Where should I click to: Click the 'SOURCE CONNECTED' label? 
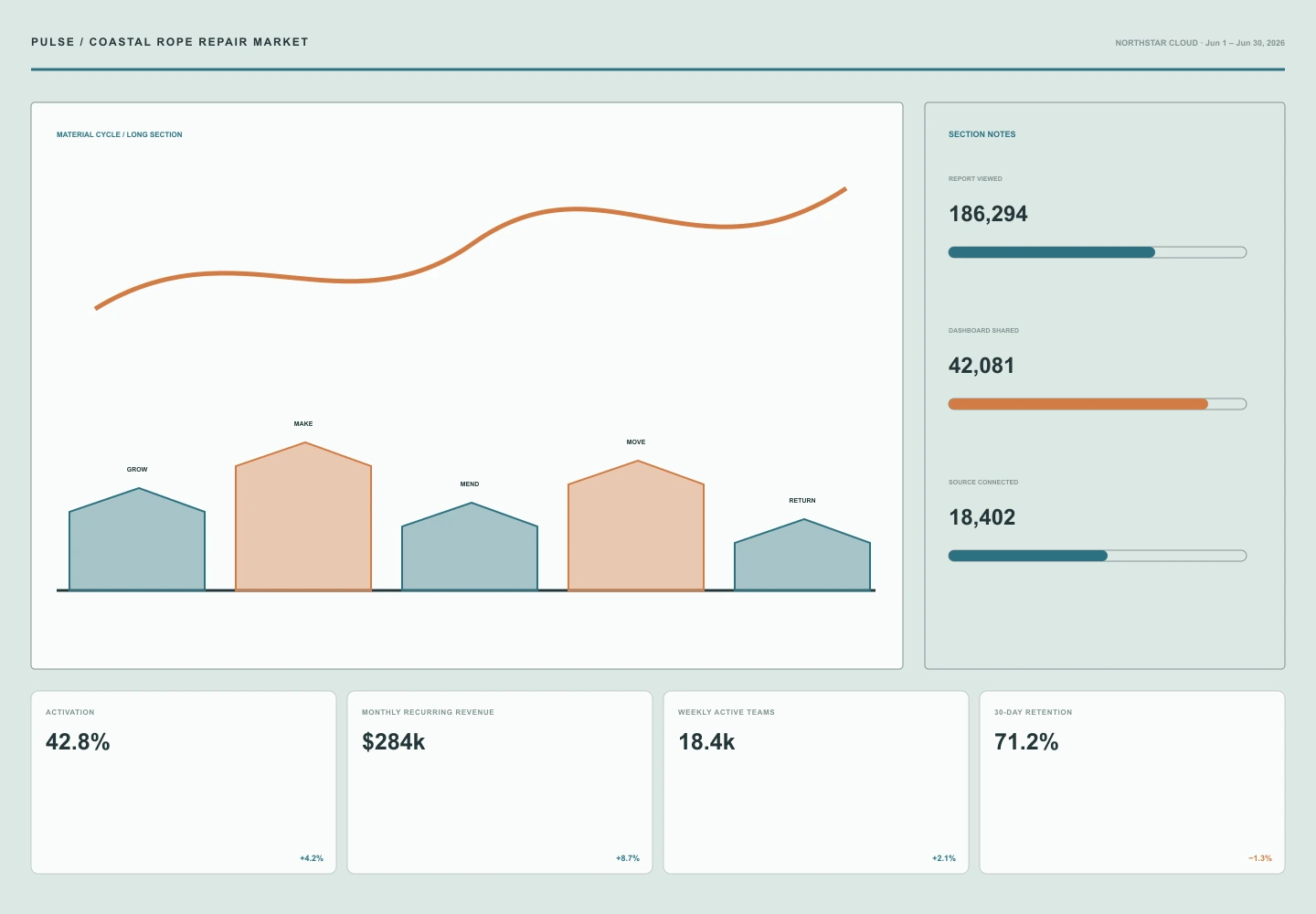983,483
